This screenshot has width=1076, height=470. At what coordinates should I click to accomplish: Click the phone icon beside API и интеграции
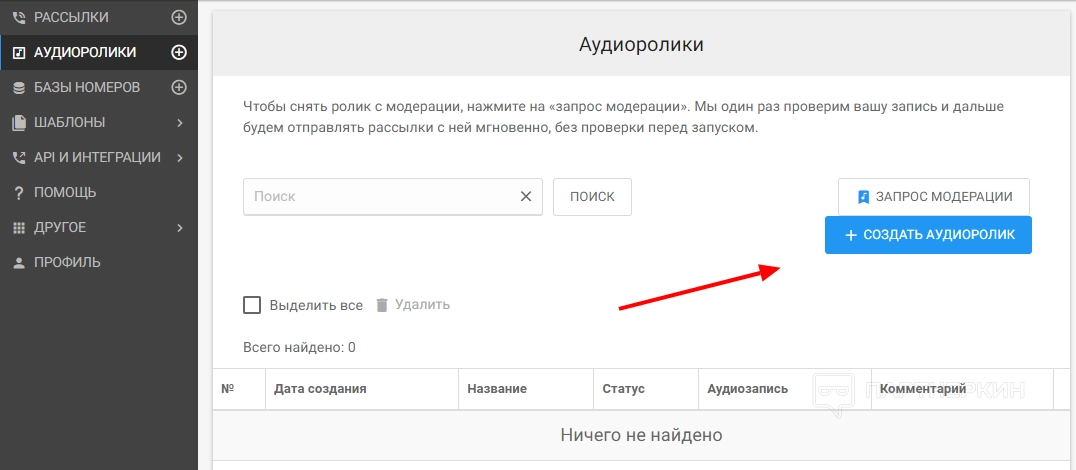19,158
